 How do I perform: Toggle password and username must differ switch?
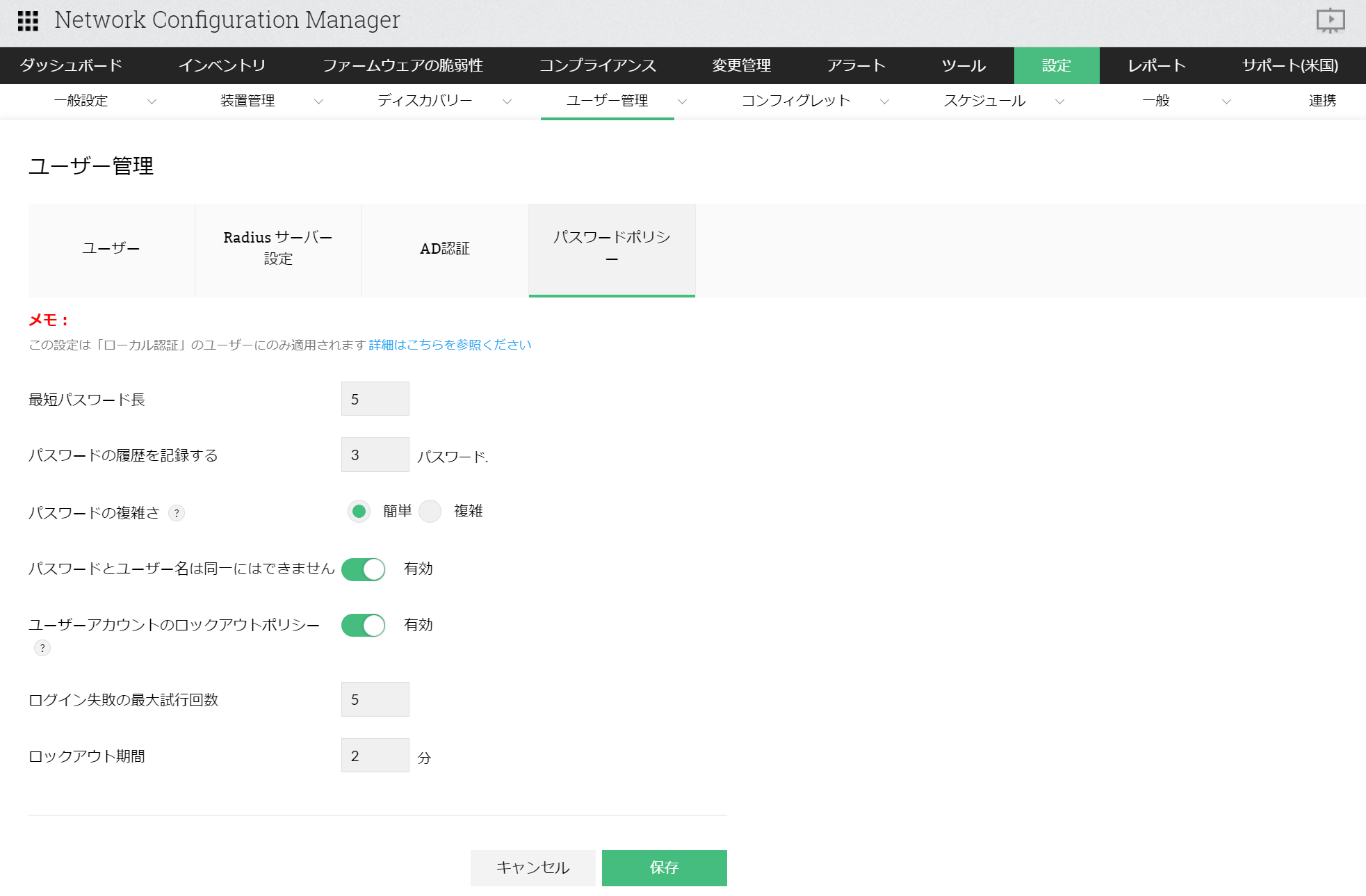363,569
